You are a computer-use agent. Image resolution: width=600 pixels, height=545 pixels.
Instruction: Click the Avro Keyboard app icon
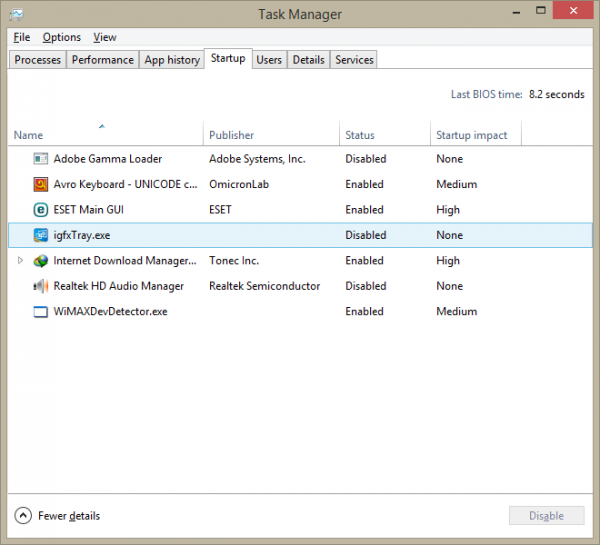41,184
